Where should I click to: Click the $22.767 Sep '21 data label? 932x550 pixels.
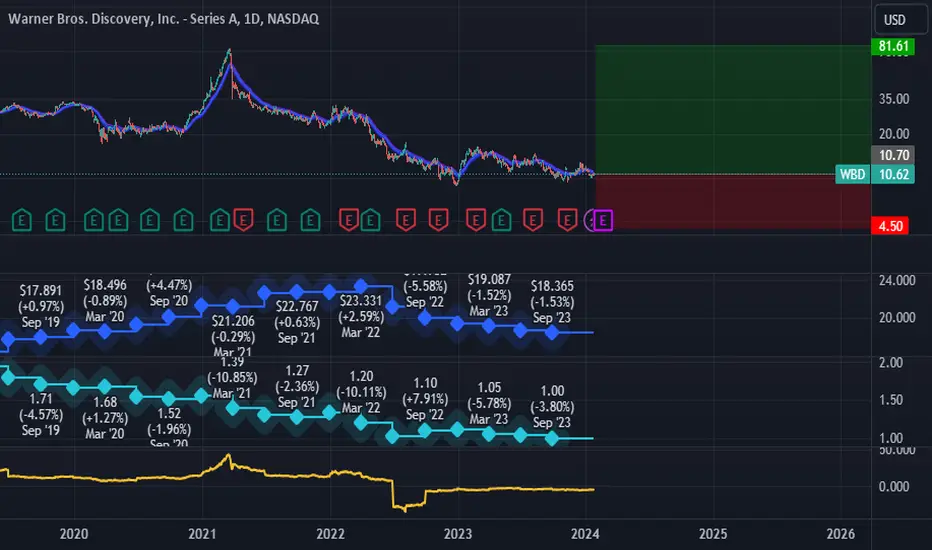297,322
